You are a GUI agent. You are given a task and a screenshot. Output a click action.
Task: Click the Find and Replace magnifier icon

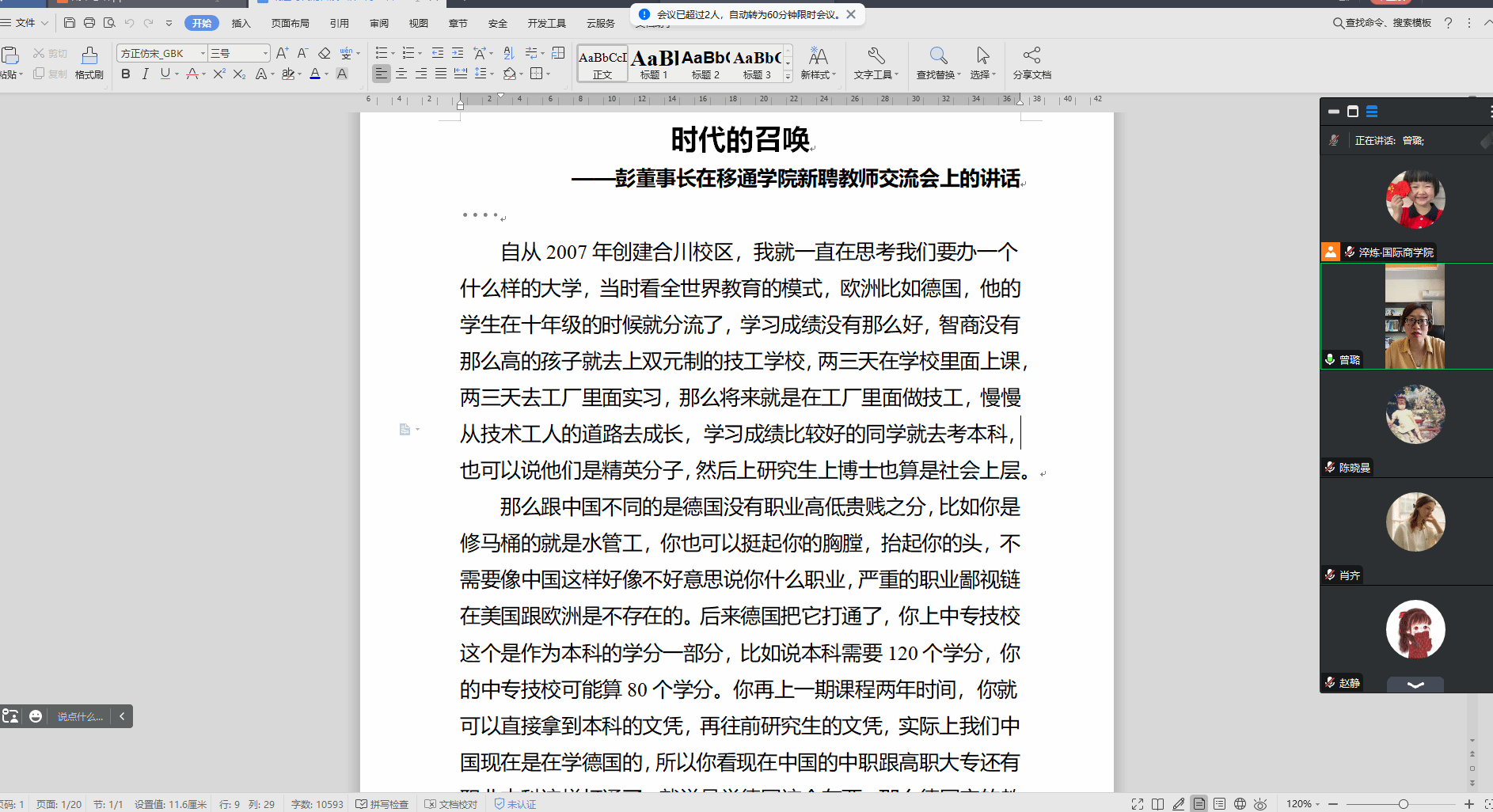[938, 55]
